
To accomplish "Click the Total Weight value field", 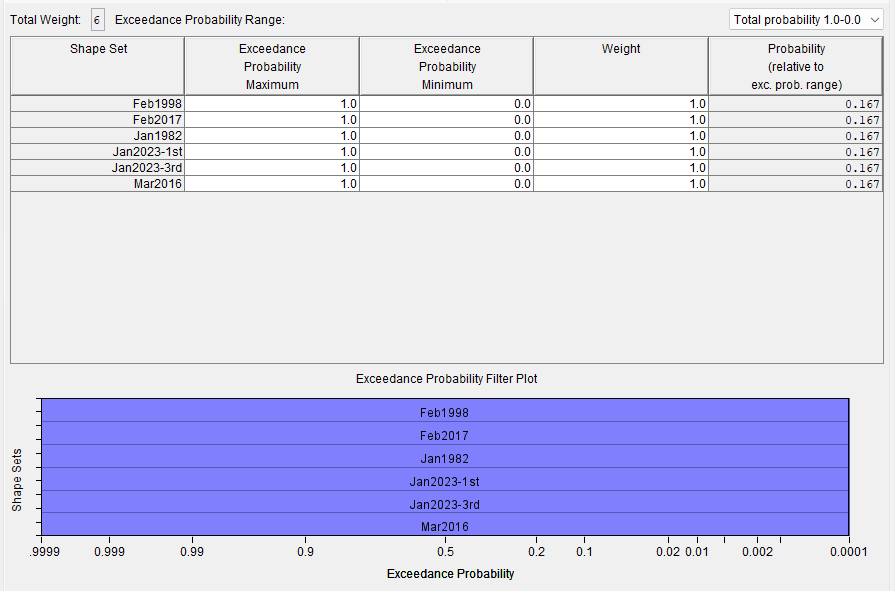I will point(97,20).
